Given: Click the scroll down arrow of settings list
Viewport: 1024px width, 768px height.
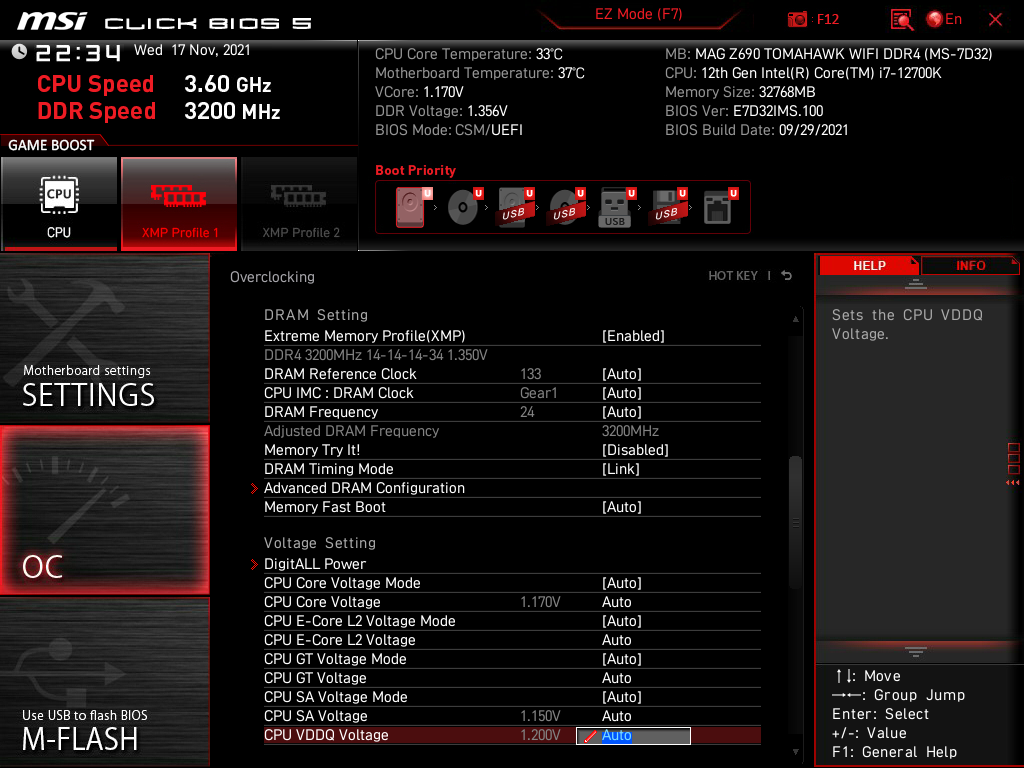Looking at the screenshot, I should click(x=795, y=752).
